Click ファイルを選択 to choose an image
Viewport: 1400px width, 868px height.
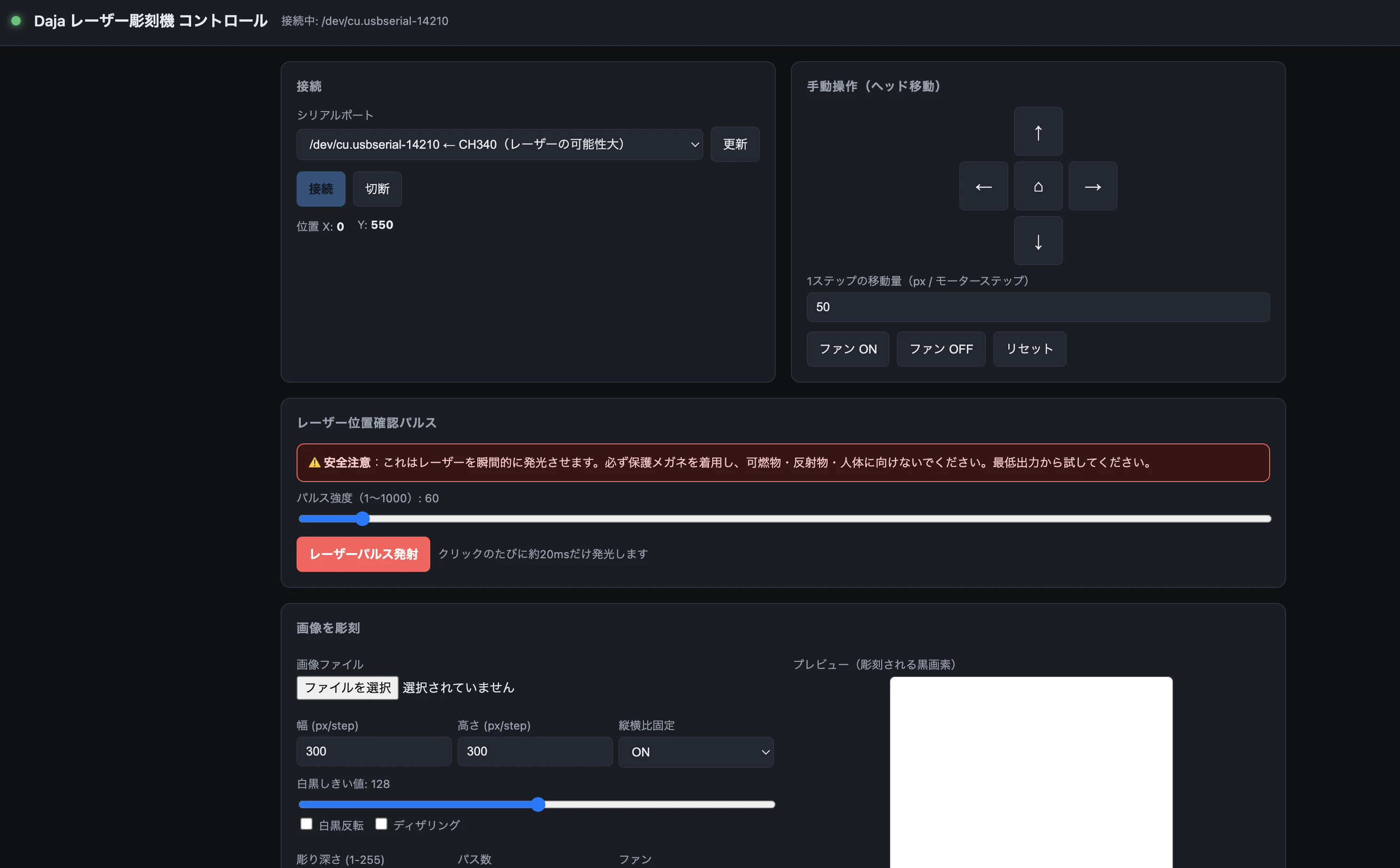347,688
